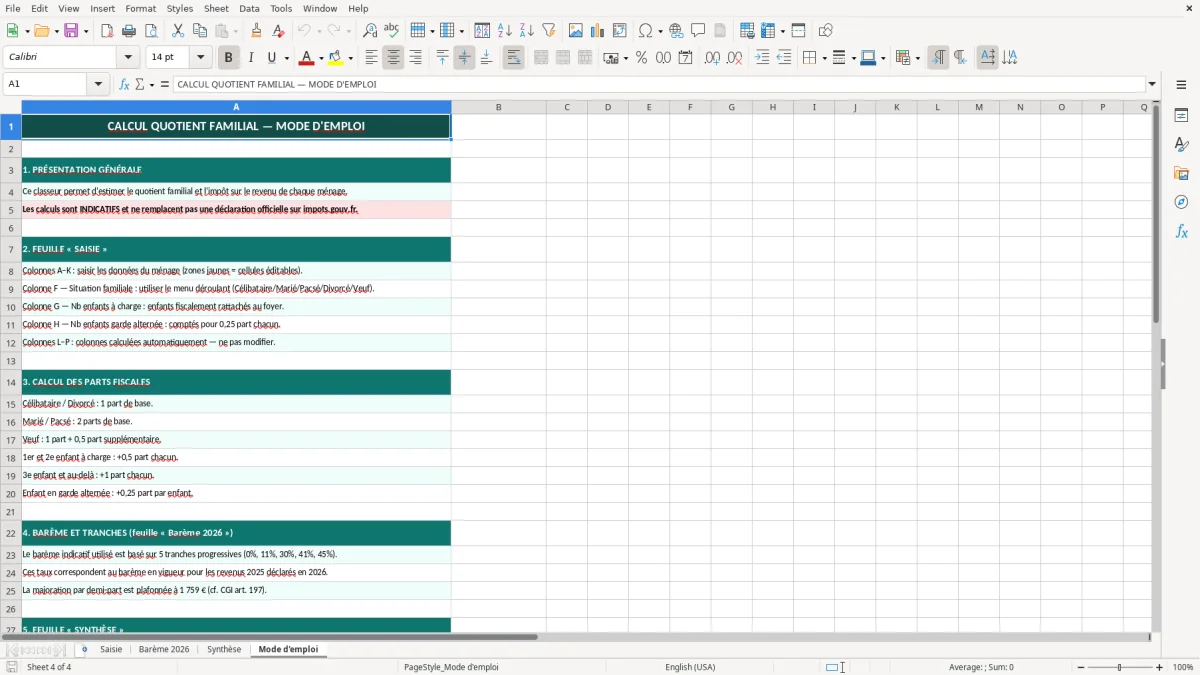This screenshot has width=1200, height=675.
Task: Open Find and Replace
Action: coord(370,31)
